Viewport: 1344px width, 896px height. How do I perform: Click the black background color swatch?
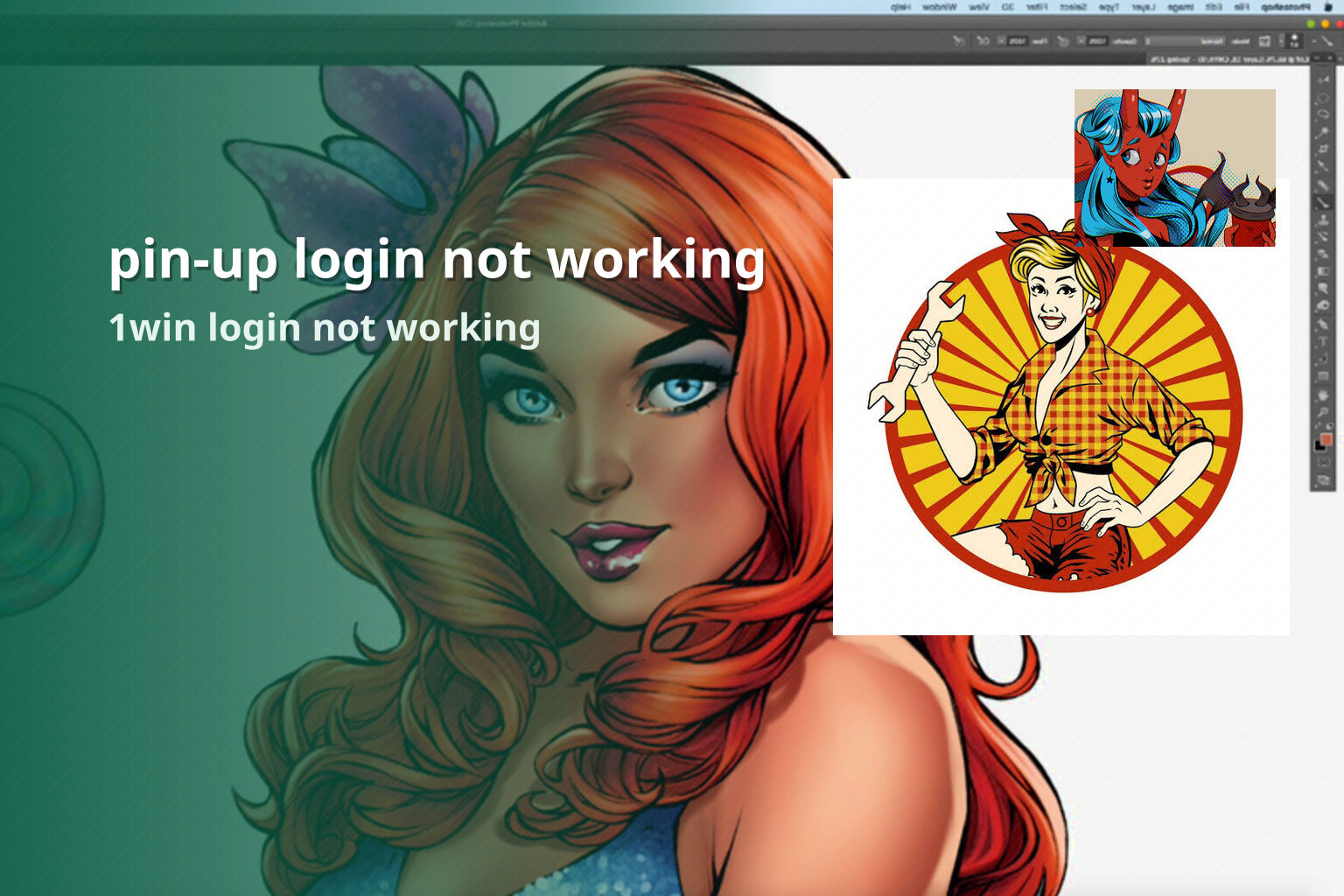click(x=1319, y=446)
